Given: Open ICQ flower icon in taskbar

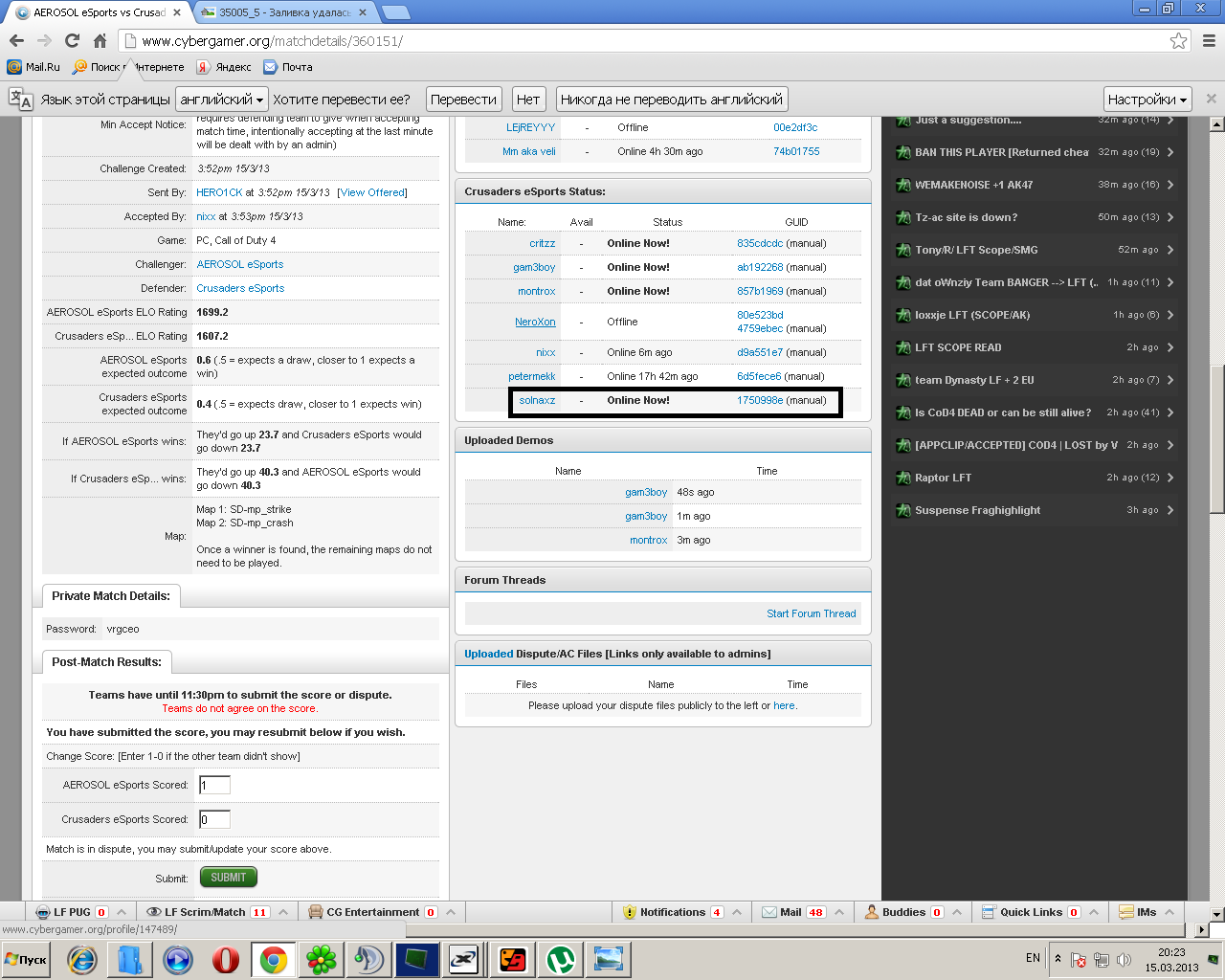Looking at the screenshot, I should click(x=321, y=959).
